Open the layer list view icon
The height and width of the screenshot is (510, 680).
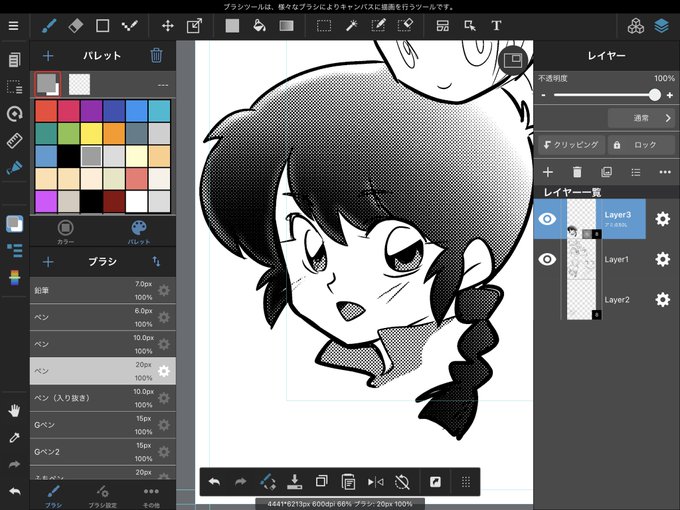(x=636, y=172)
